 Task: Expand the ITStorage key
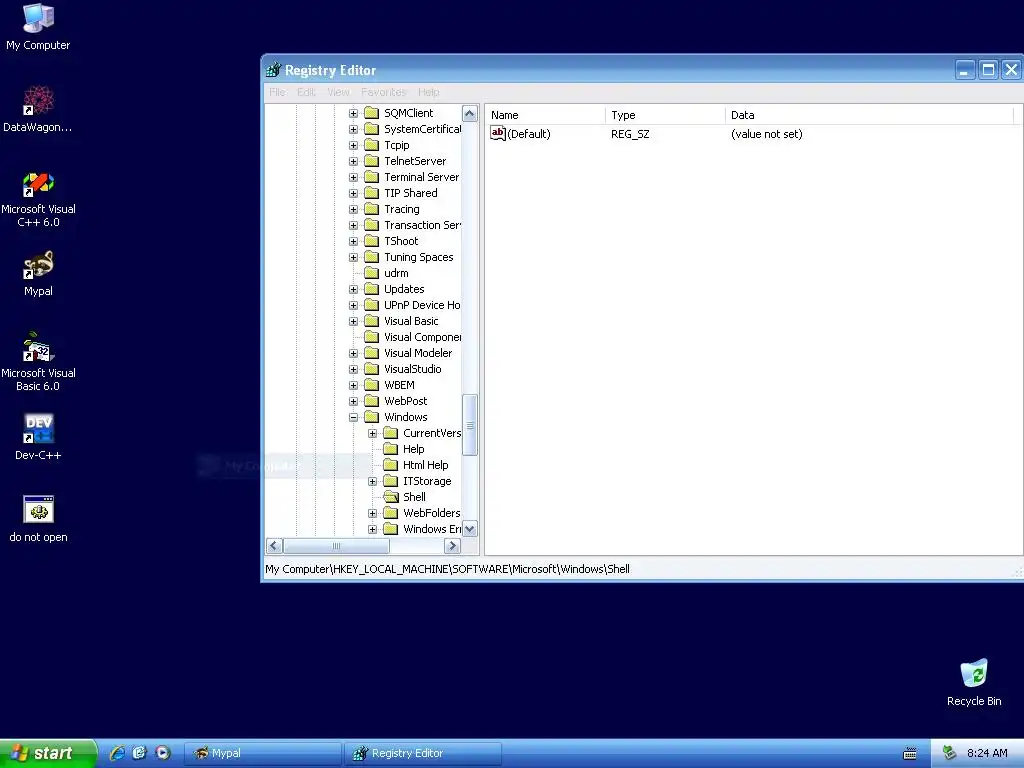[x=372, y=481]
